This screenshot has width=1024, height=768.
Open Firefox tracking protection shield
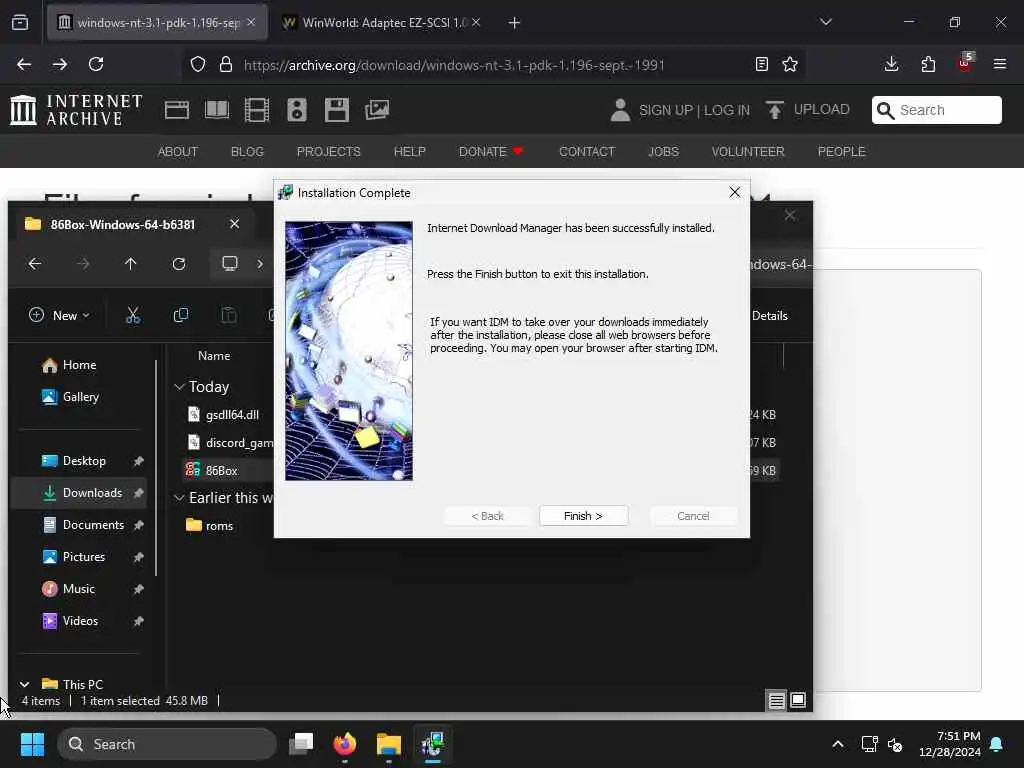198,64
